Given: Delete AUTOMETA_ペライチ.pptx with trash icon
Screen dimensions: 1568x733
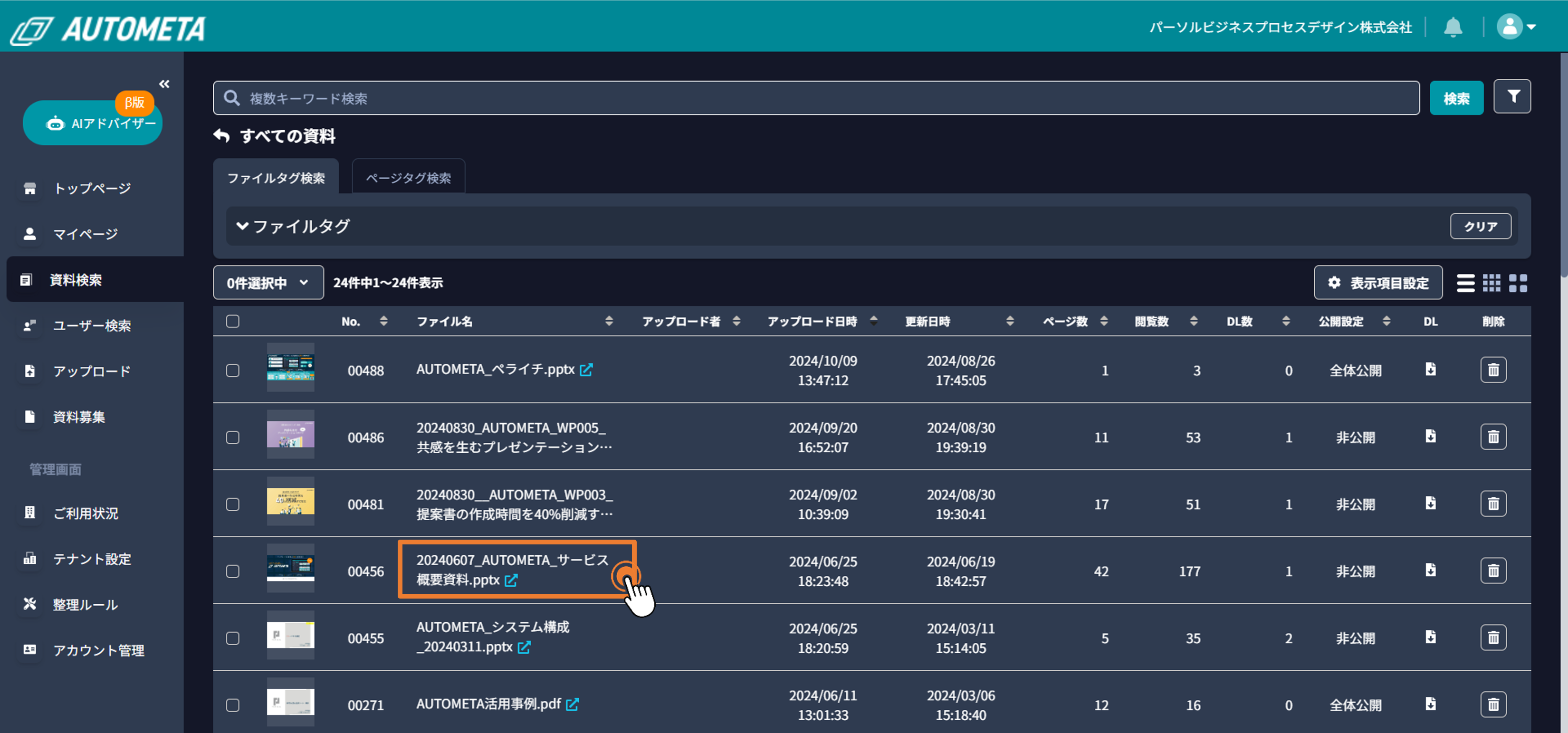Looking at the screenshot, I should [1493, 370].
